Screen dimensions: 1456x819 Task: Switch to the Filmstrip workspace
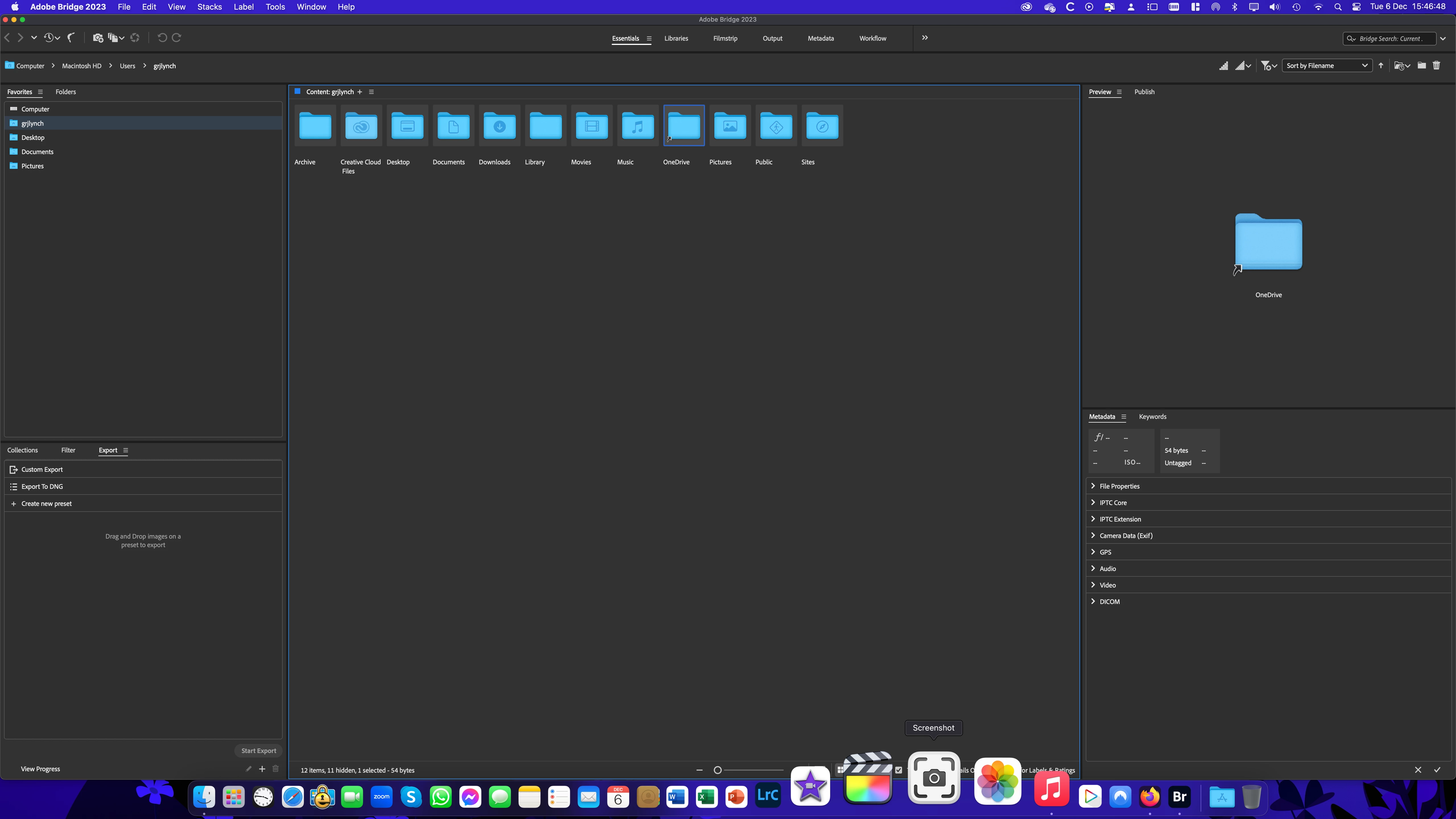725,38
